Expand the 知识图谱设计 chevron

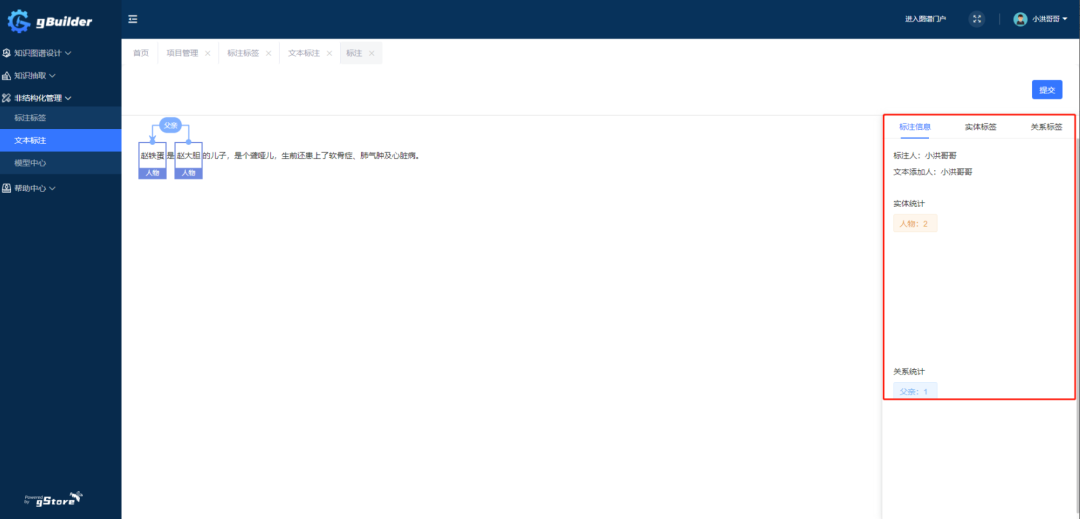(68, 52)
